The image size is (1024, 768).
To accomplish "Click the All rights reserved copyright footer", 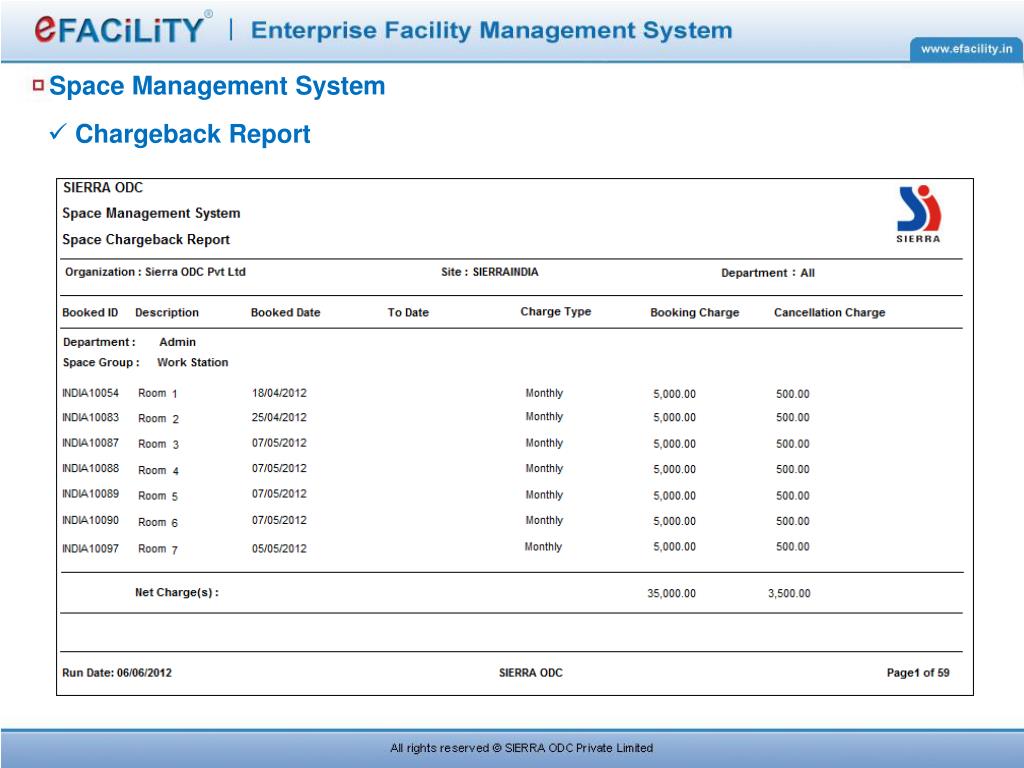I will point(521,748).
